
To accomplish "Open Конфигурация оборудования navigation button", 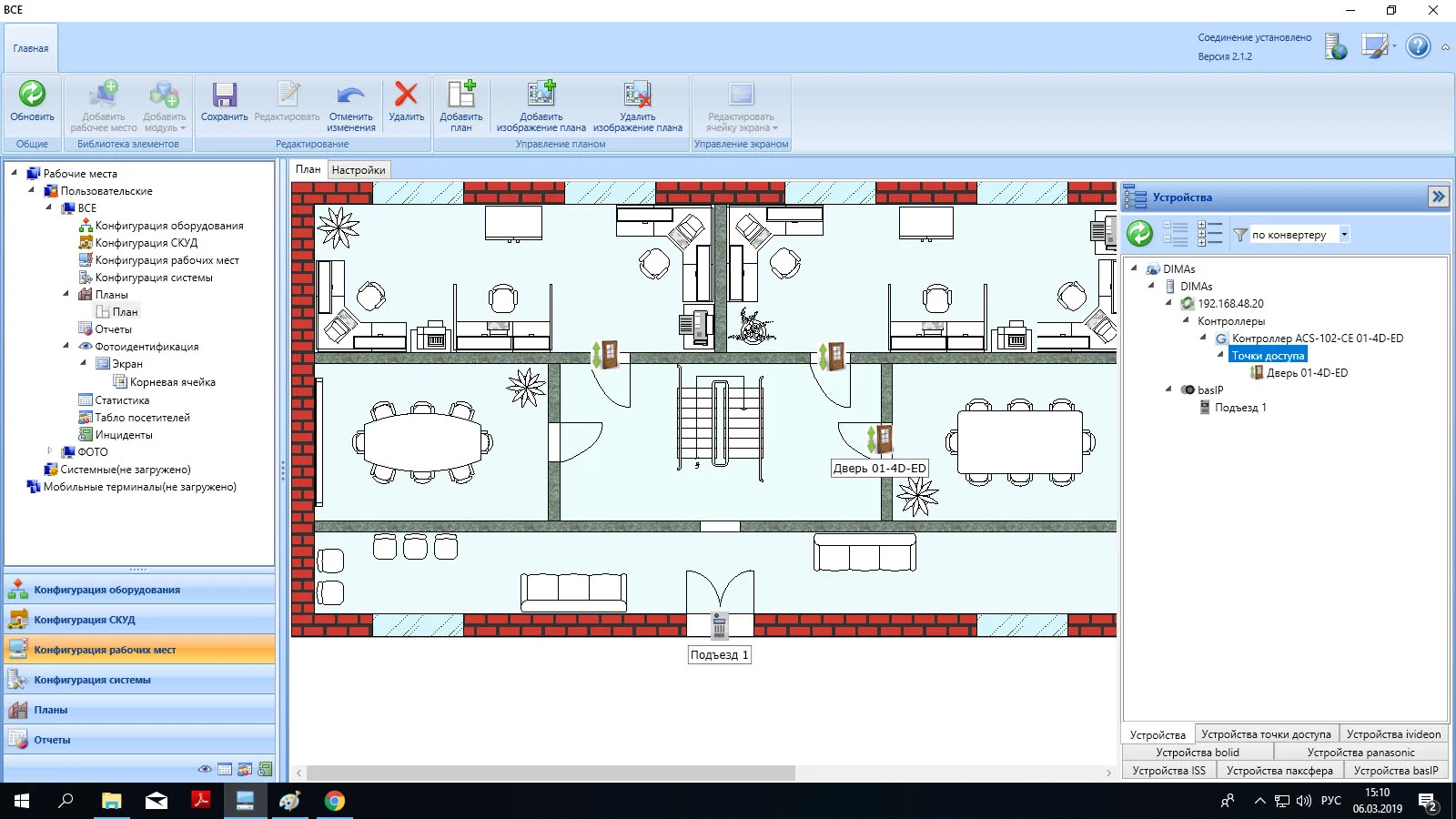I will pos(106,591).
